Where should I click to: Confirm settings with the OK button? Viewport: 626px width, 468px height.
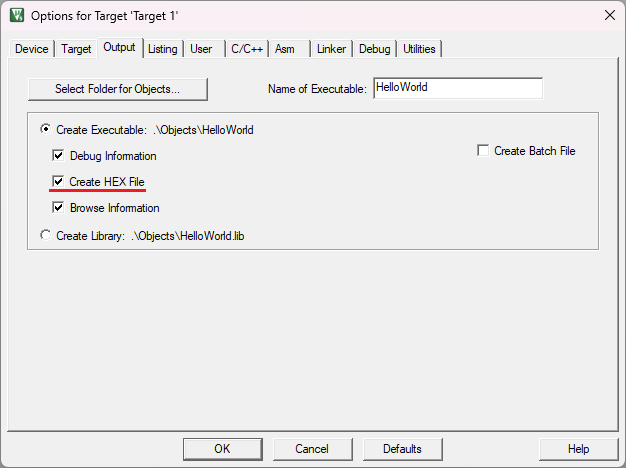coord(222,449)
